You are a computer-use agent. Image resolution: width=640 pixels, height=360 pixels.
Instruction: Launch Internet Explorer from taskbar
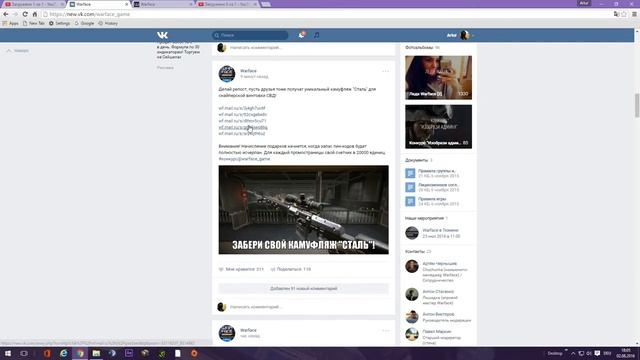tap(64, 353)
